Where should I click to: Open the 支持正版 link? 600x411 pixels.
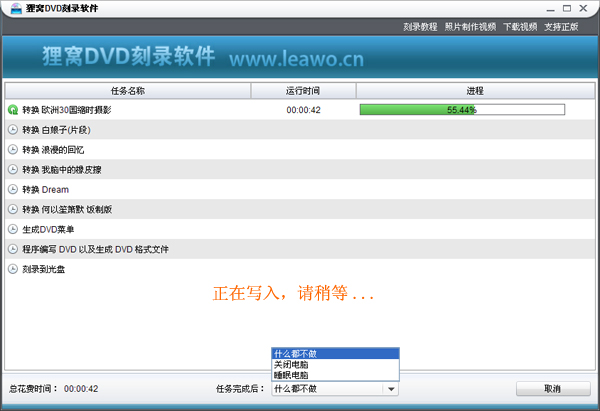pyautogui.click(x=561, y=27)
